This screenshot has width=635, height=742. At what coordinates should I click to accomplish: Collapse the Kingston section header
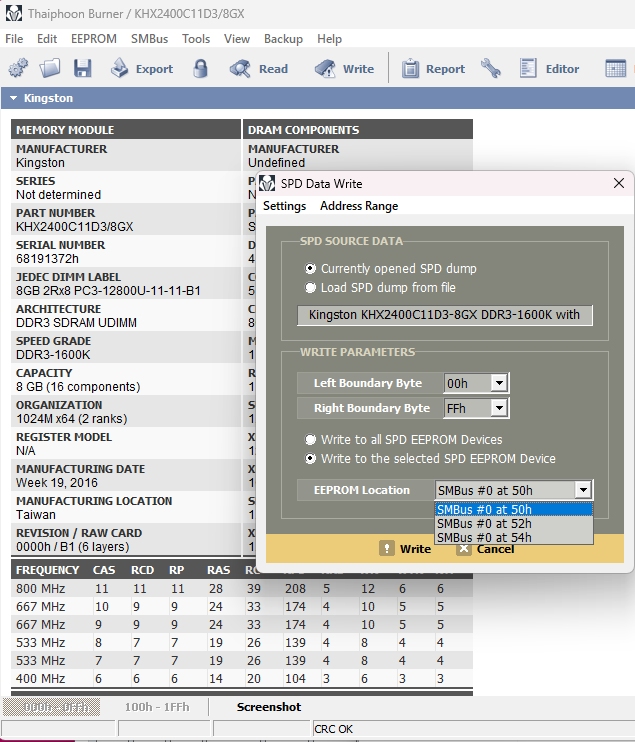click(x=14, y=98)
